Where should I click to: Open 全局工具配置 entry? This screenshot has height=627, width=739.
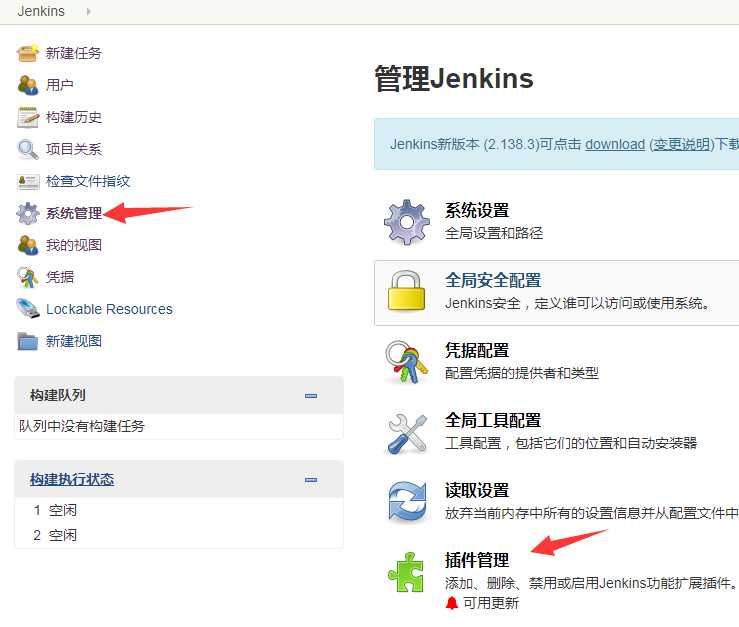pos(493,420)
